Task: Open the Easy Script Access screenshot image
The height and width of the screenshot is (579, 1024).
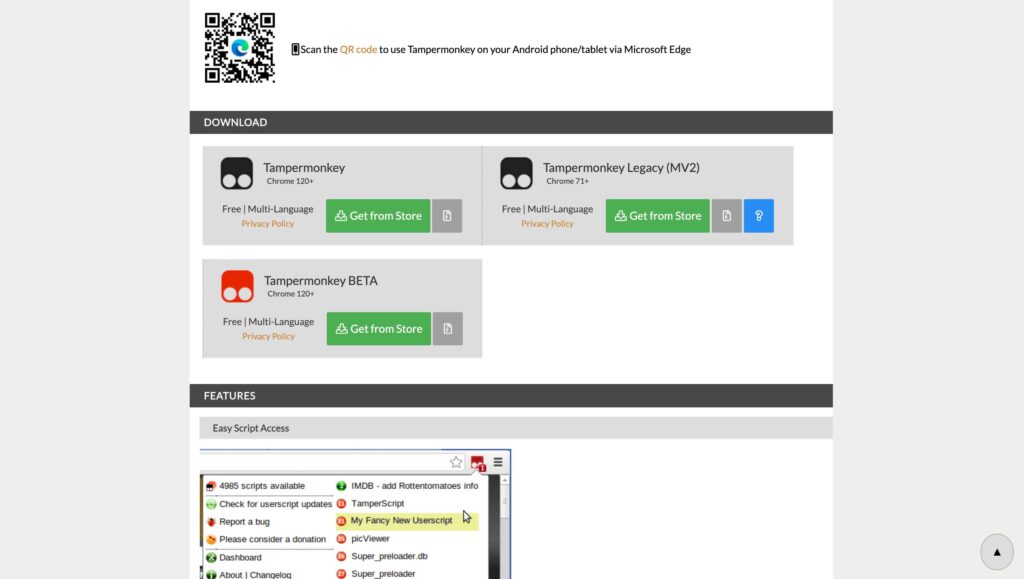Action: (x=355, y=514)
